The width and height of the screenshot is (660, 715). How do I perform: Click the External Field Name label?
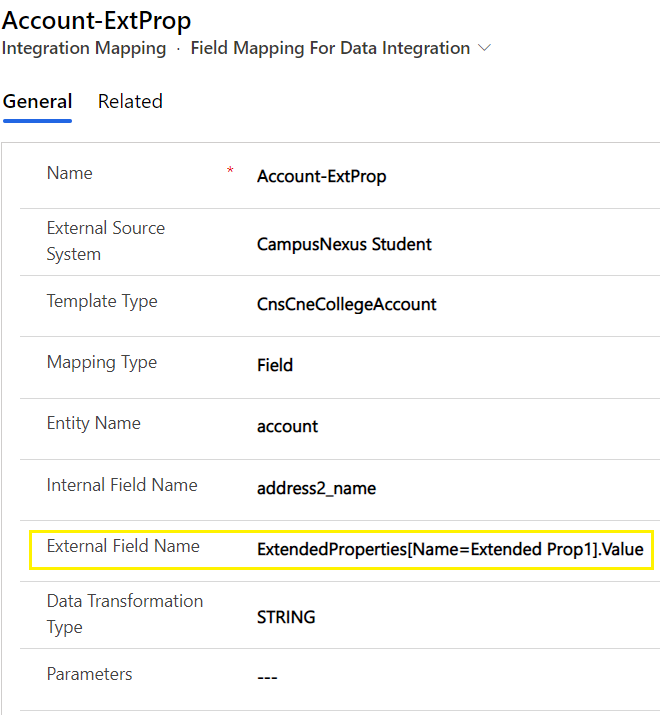pyautogui.click(x=123, y=546)
